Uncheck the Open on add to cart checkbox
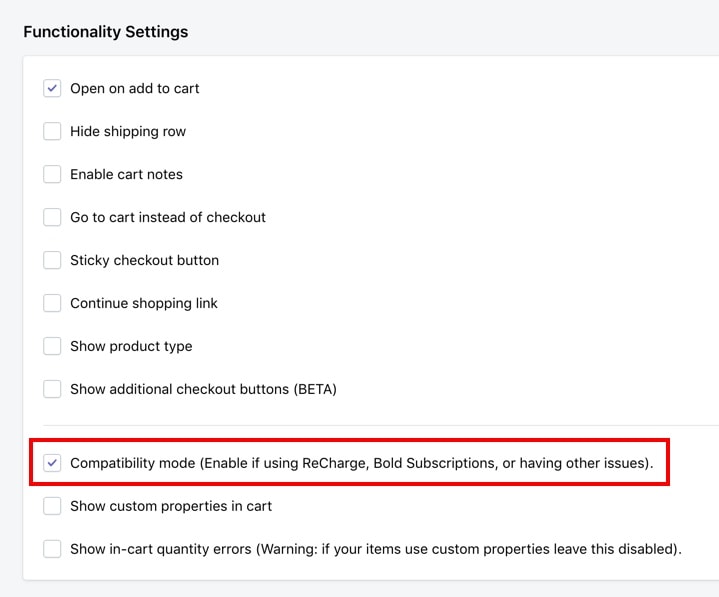The height and width of the screenshot is (597, 719). point(52,88)
